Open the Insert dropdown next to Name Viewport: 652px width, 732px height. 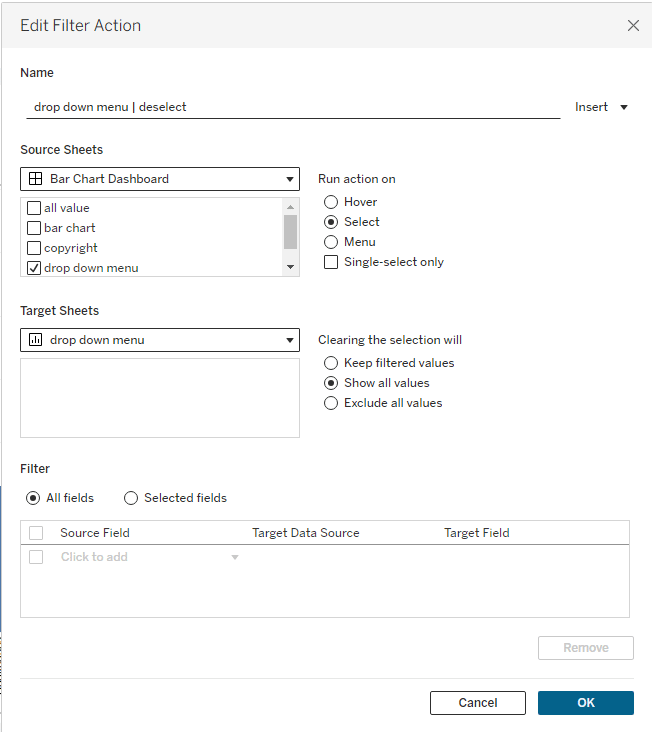tap(601, 107)
